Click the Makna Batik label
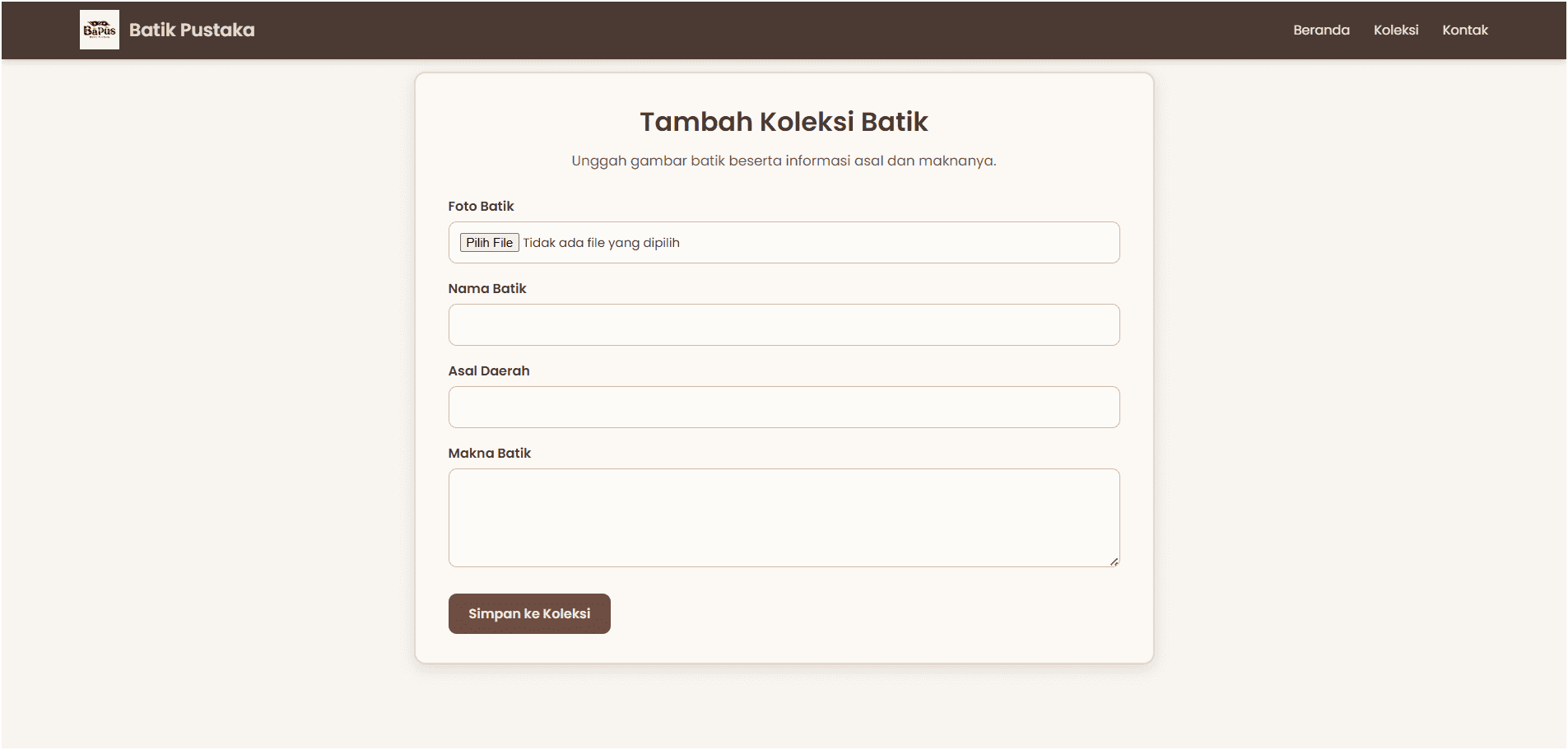Viewport: 1568px width, 750px height. tap(489, 453)
